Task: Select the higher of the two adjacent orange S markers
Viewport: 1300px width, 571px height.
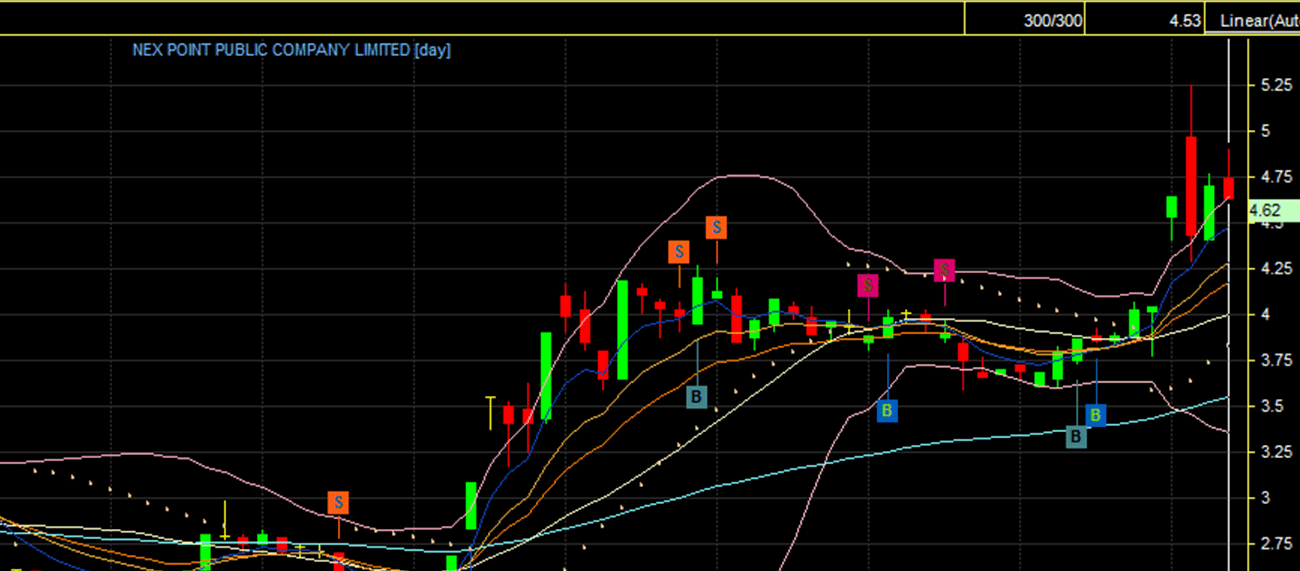Action: tap(716, 227)
